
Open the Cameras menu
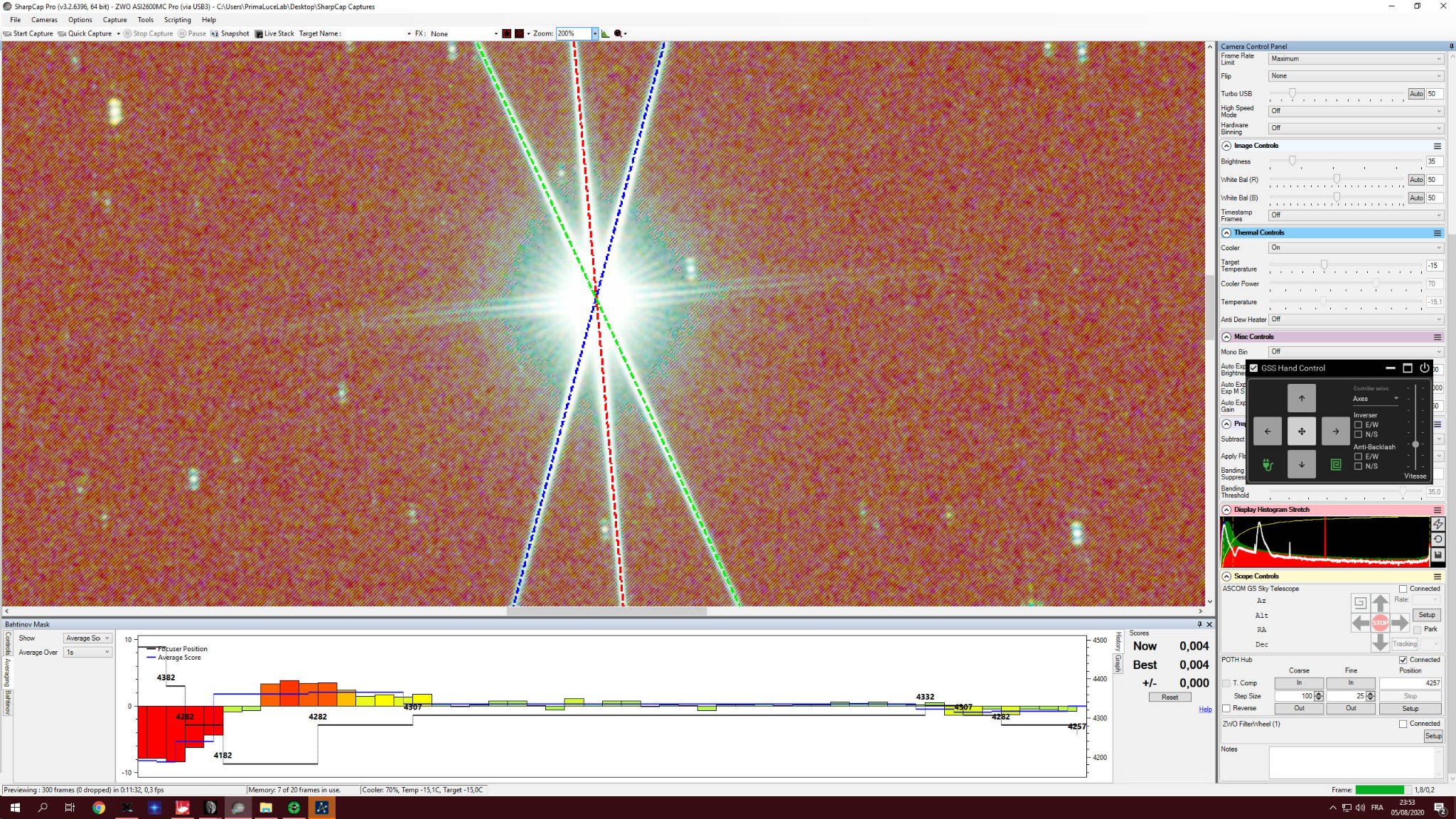point(44,20)
